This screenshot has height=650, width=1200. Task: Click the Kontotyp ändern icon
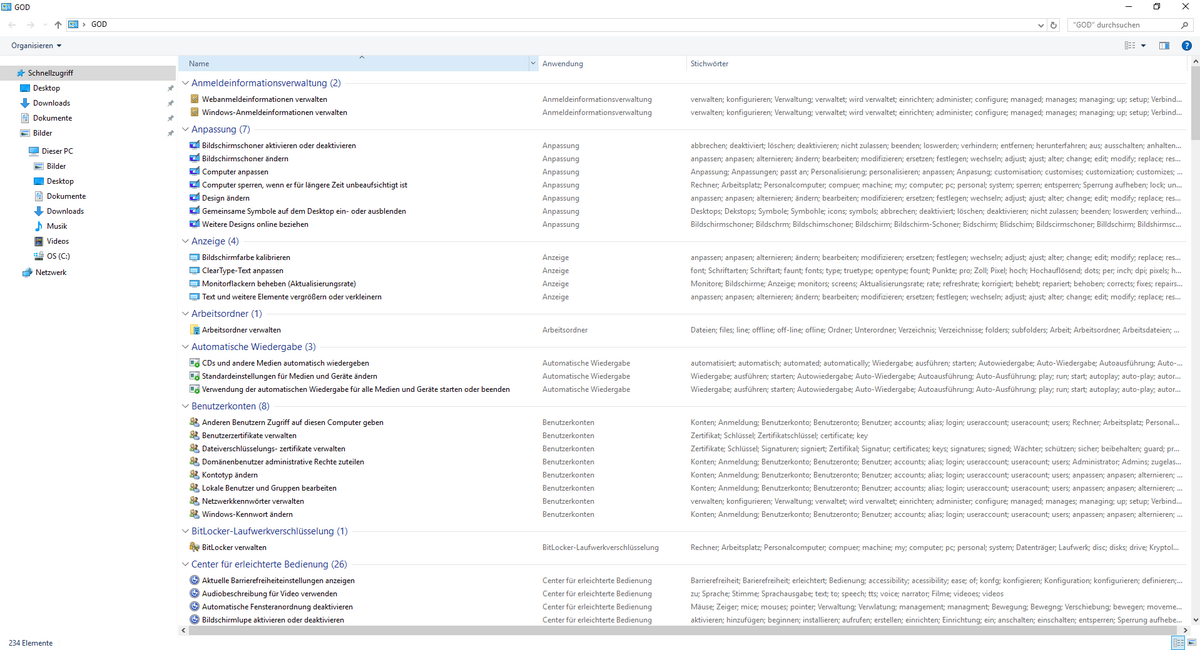194,475
